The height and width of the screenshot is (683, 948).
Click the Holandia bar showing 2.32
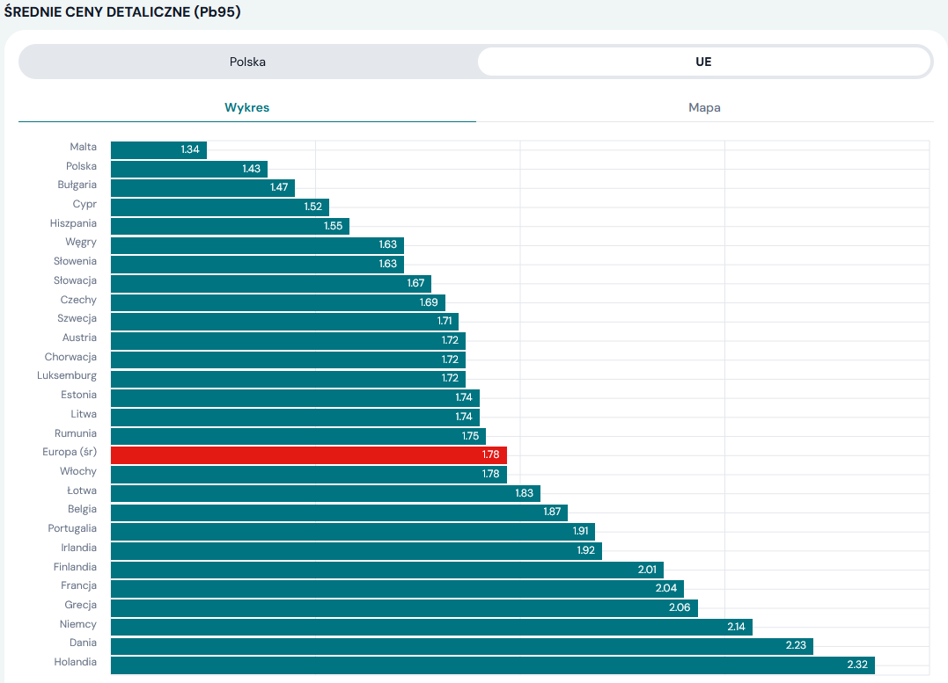coord(493,665)
